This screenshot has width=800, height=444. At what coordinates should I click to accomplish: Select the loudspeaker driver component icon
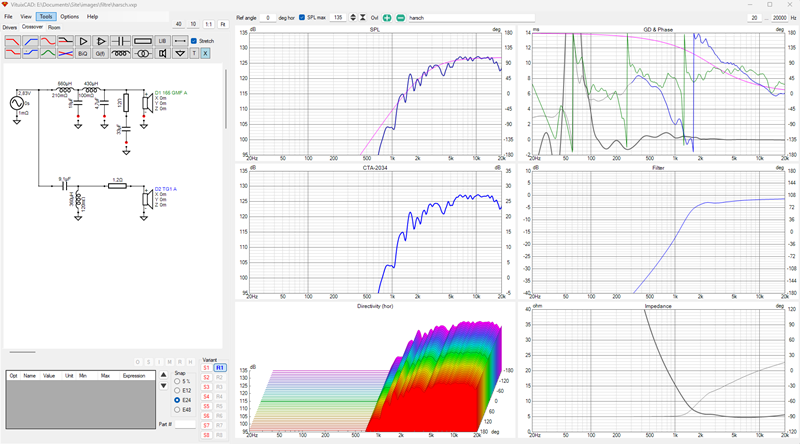[162, 53]
